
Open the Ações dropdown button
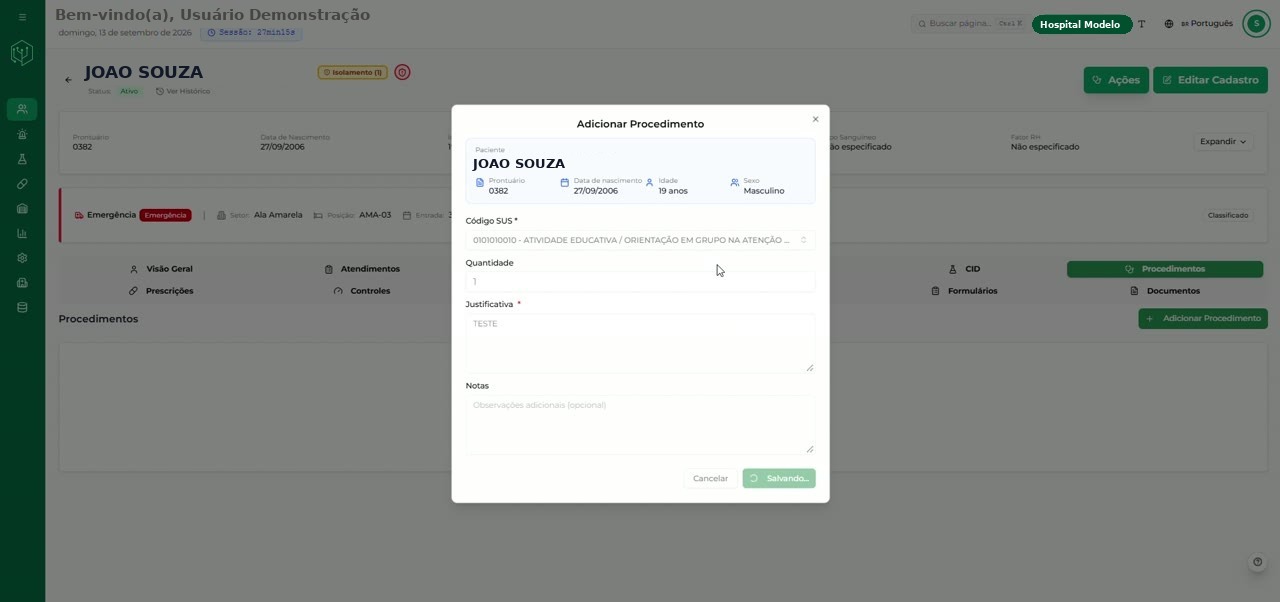pos(1116,80)
